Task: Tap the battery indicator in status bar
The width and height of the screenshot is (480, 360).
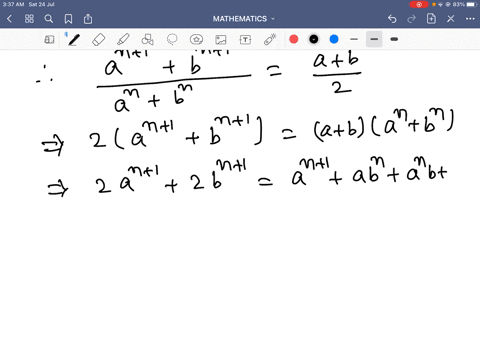Action: [x=472, y=4]
